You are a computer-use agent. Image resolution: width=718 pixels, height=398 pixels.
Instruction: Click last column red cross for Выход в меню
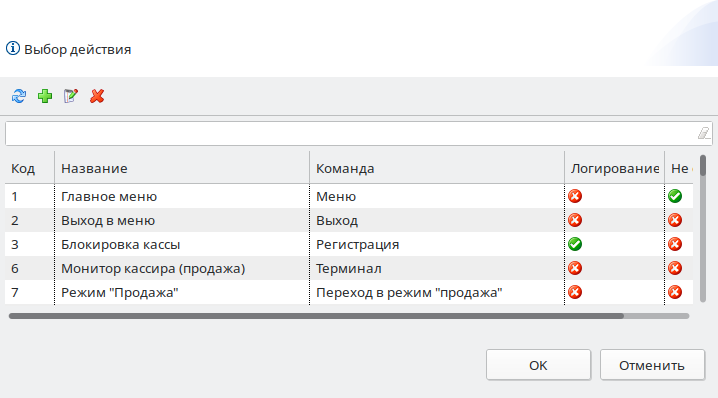[675, 220]
